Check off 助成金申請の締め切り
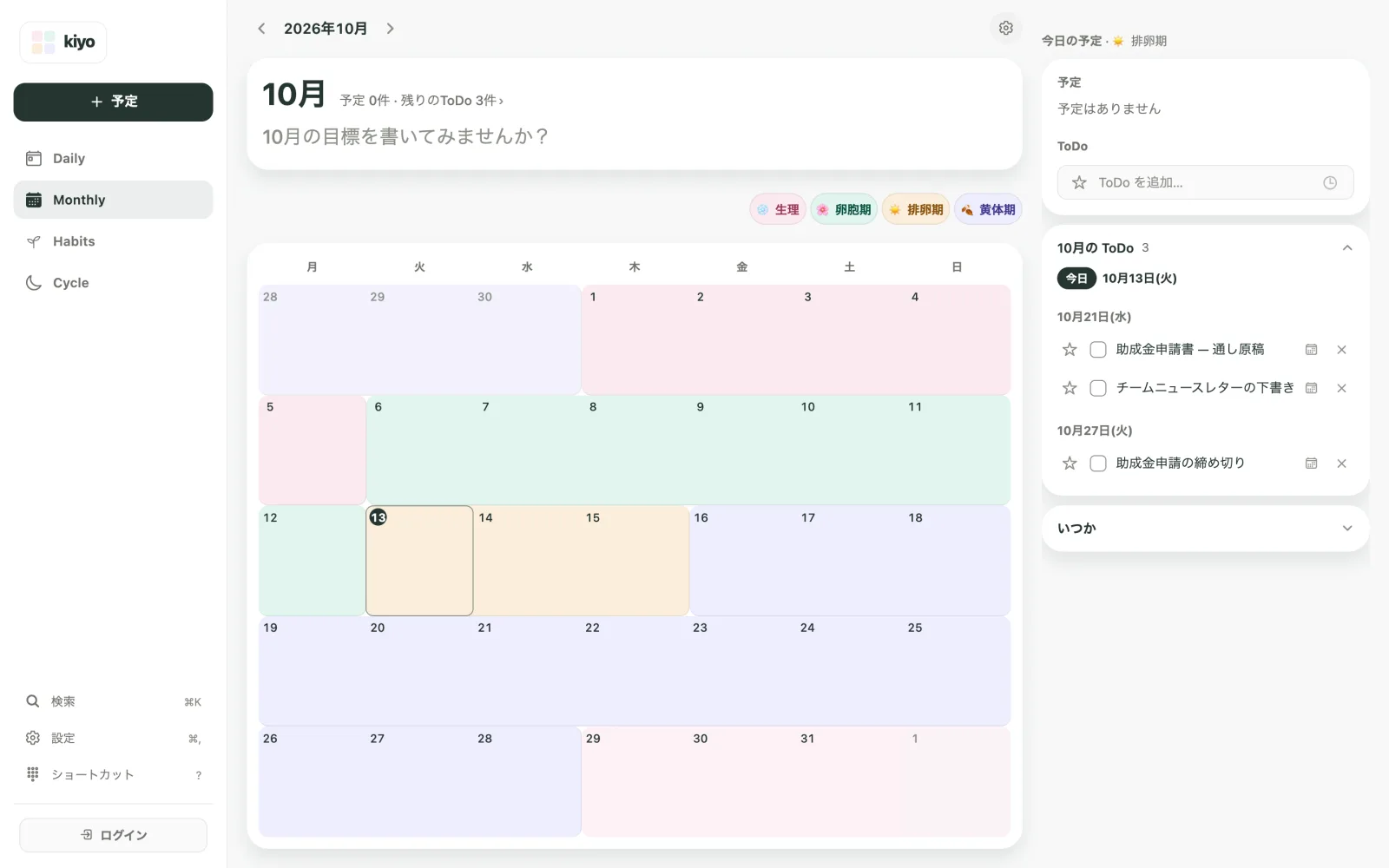Image resolution: width=1389 pixels, height=868 pixels. 1098,464
